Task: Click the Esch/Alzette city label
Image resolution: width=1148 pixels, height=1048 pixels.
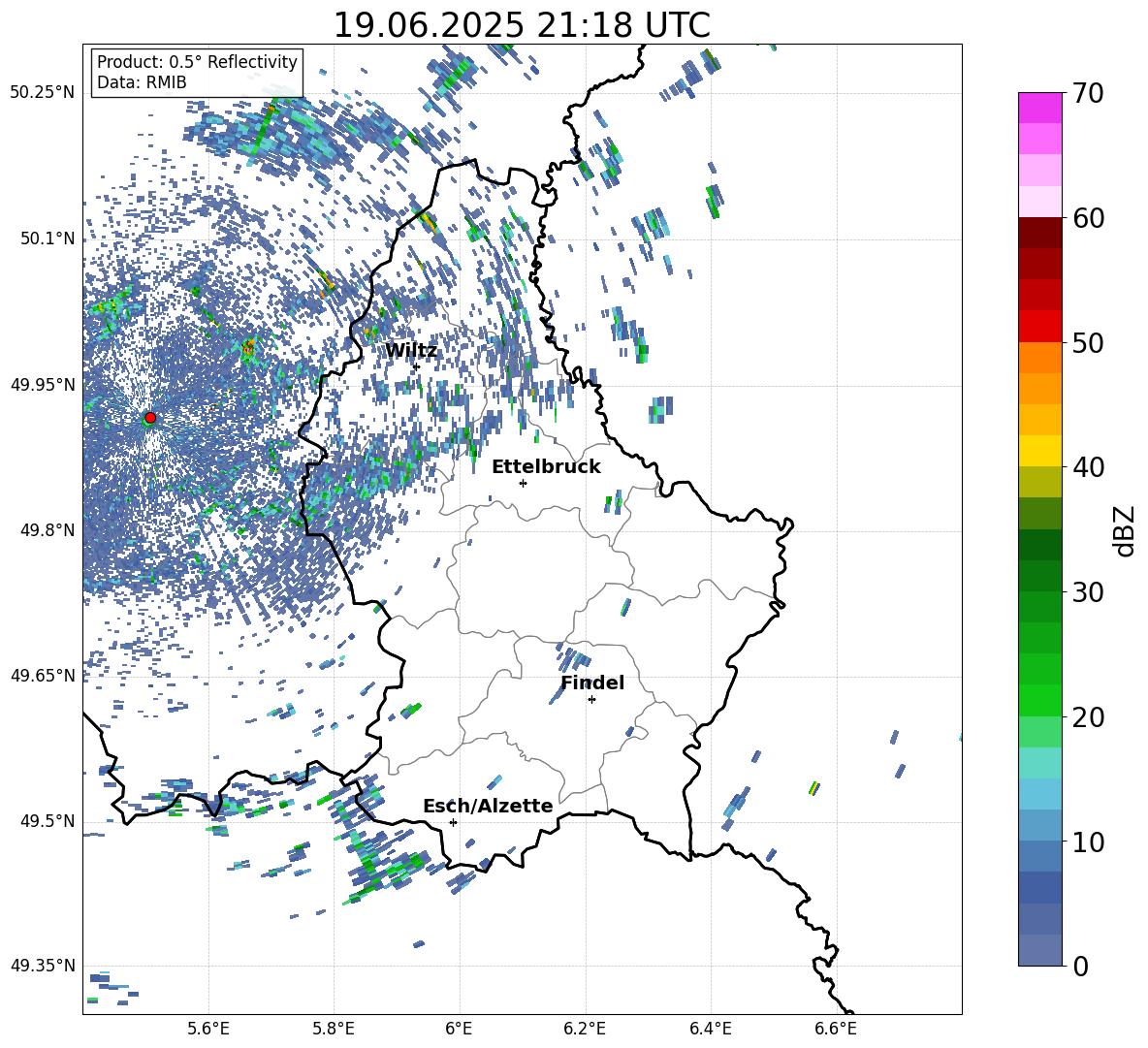Action: pyautogui.click(x=488, y=806)
